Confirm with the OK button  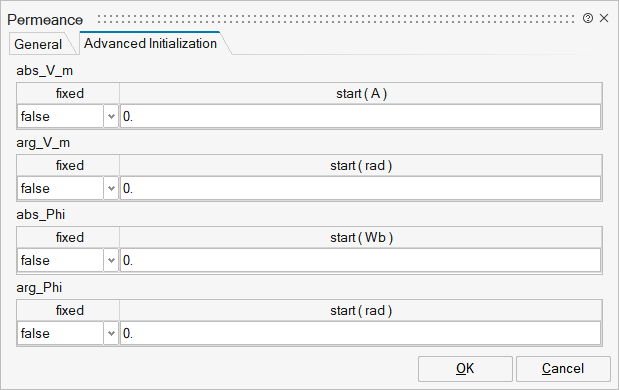(x=465, y=369)
